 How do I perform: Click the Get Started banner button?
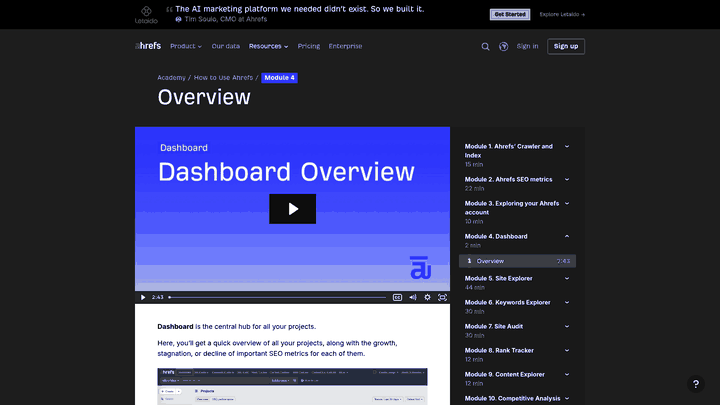[x=510, y=15]
